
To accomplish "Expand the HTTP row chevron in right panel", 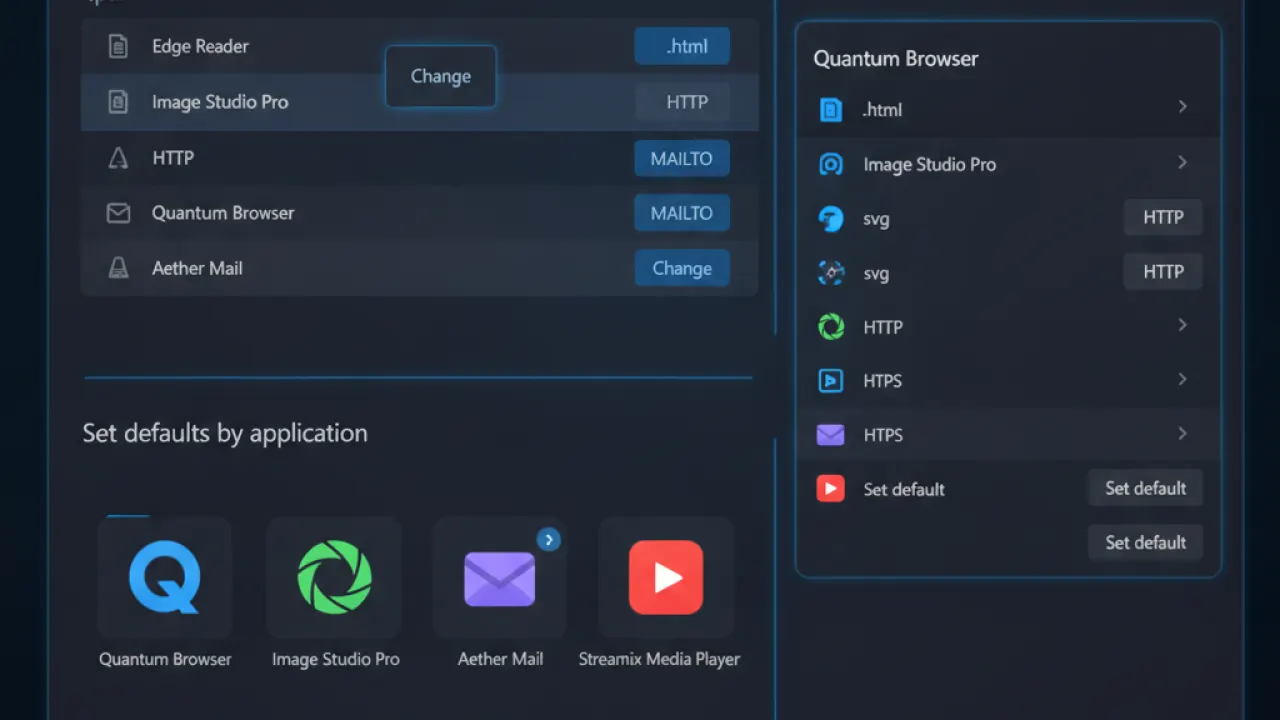I will click(1183, 325).
